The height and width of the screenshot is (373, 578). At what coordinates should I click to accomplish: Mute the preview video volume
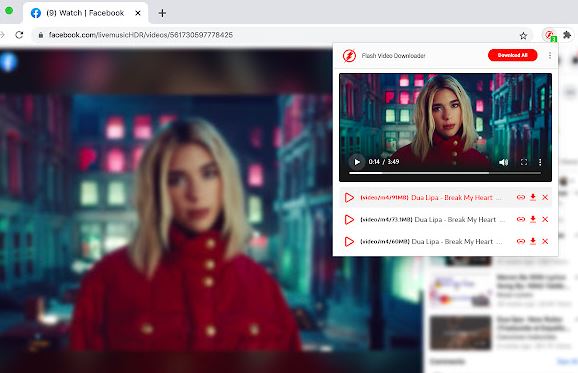tap(503, 162)
